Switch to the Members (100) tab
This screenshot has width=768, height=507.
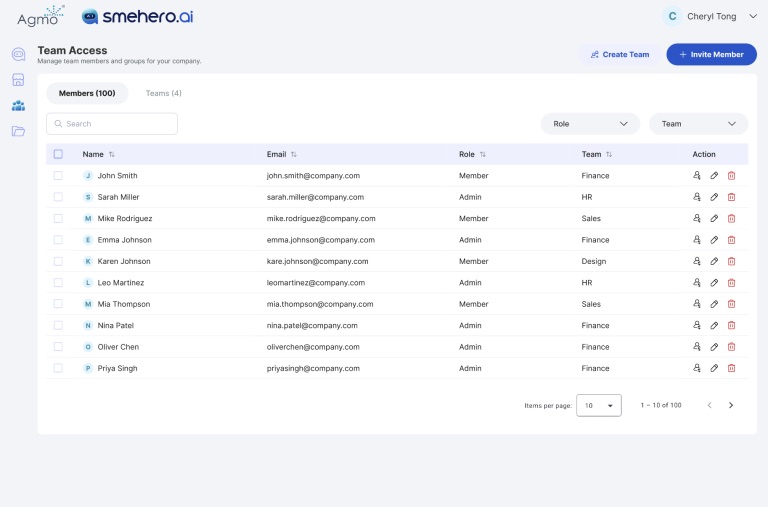pyautogui.click(x=87, y=93)
